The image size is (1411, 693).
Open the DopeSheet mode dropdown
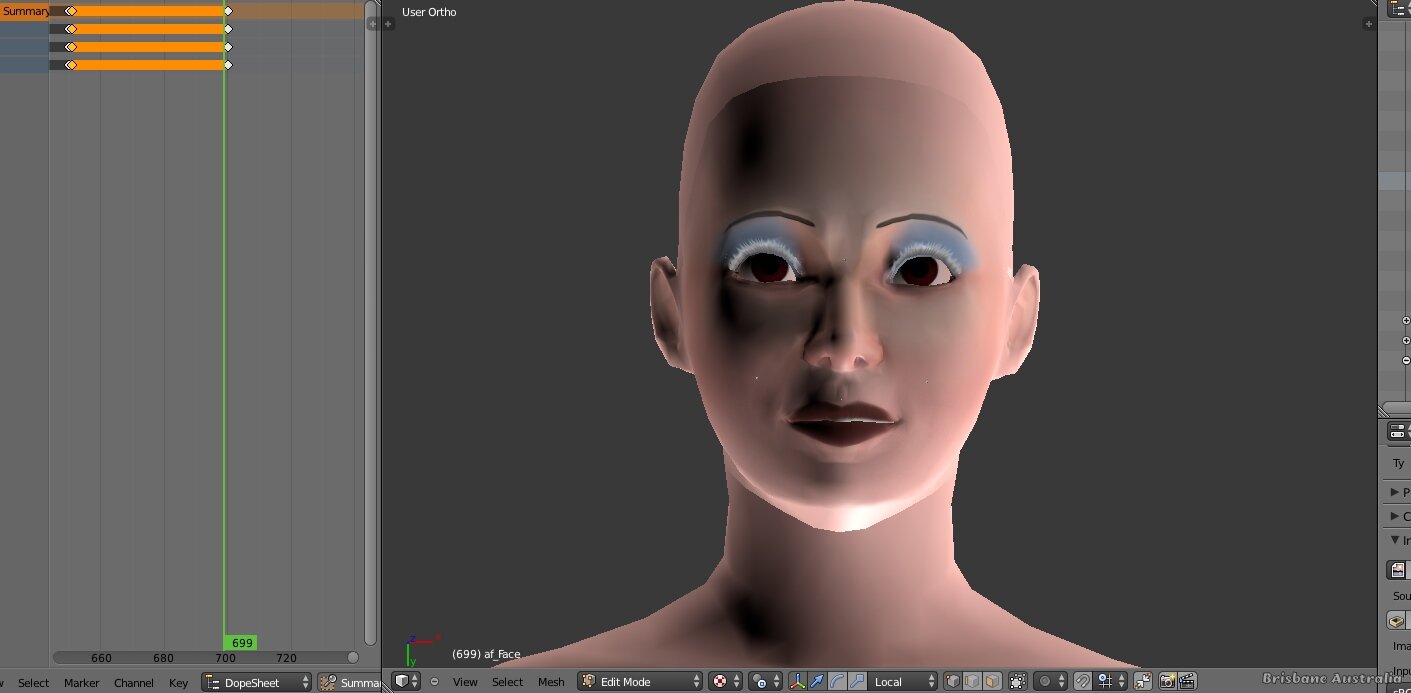coord(256,682)
